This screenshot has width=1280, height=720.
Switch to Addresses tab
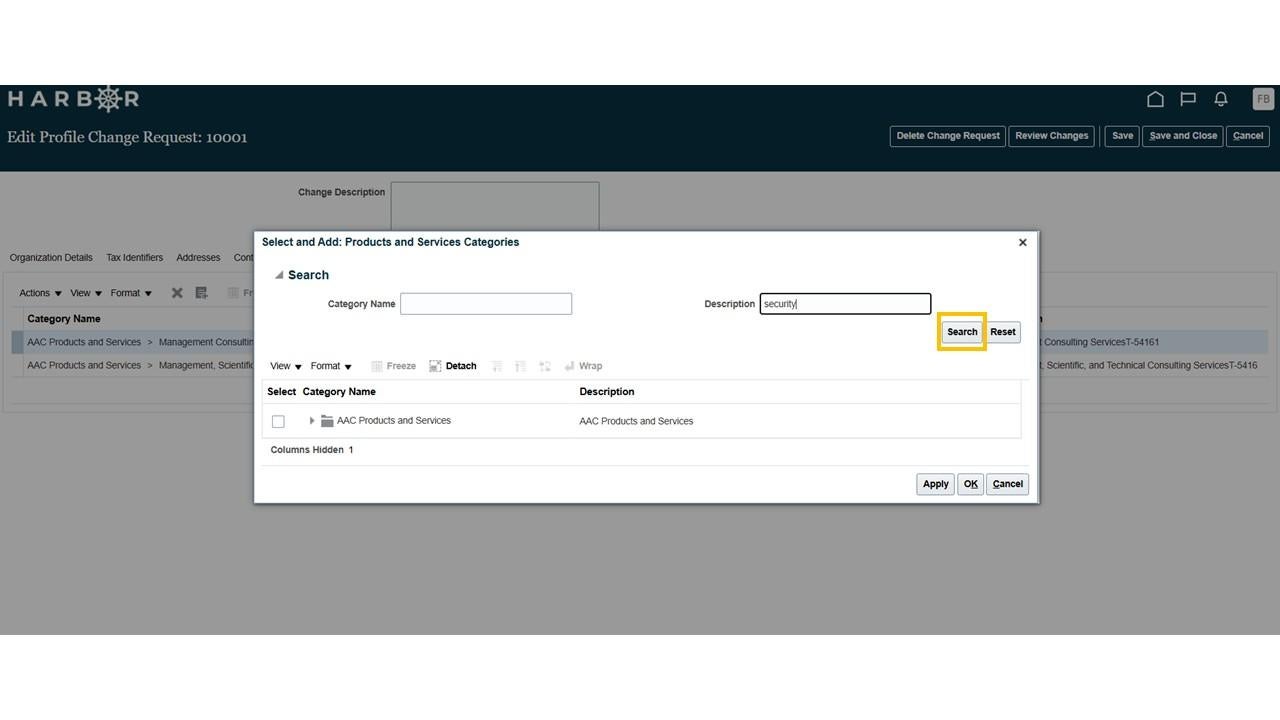pos(198,258)
